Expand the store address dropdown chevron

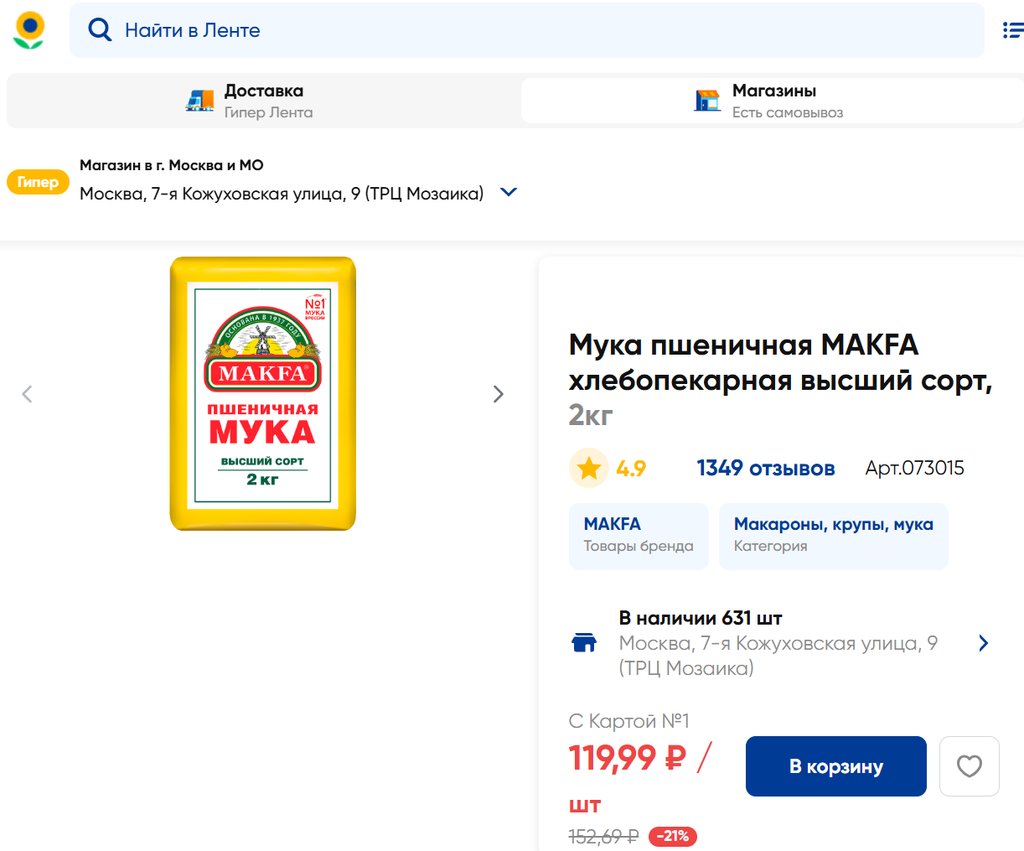(x=508, y=192)
